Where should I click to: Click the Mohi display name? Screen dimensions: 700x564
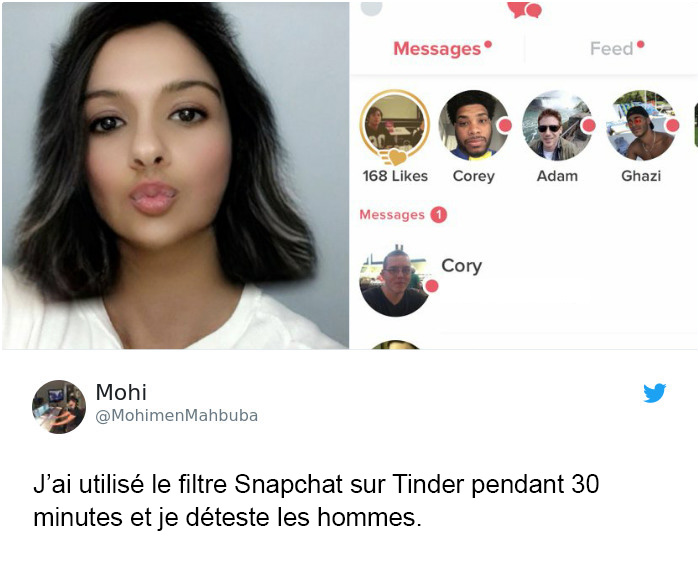(x=121, y=393)
